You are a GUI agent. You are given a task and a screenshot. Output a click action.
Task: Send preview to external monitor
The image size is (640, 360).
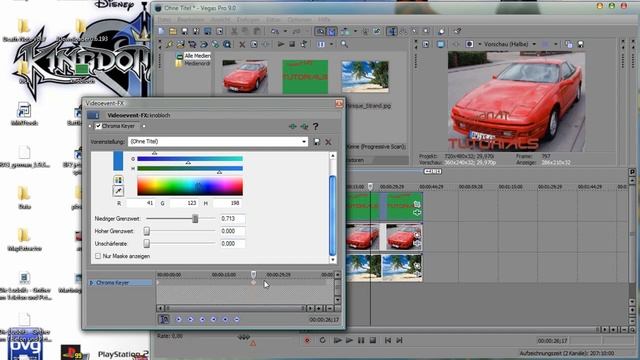coord(441,44)
